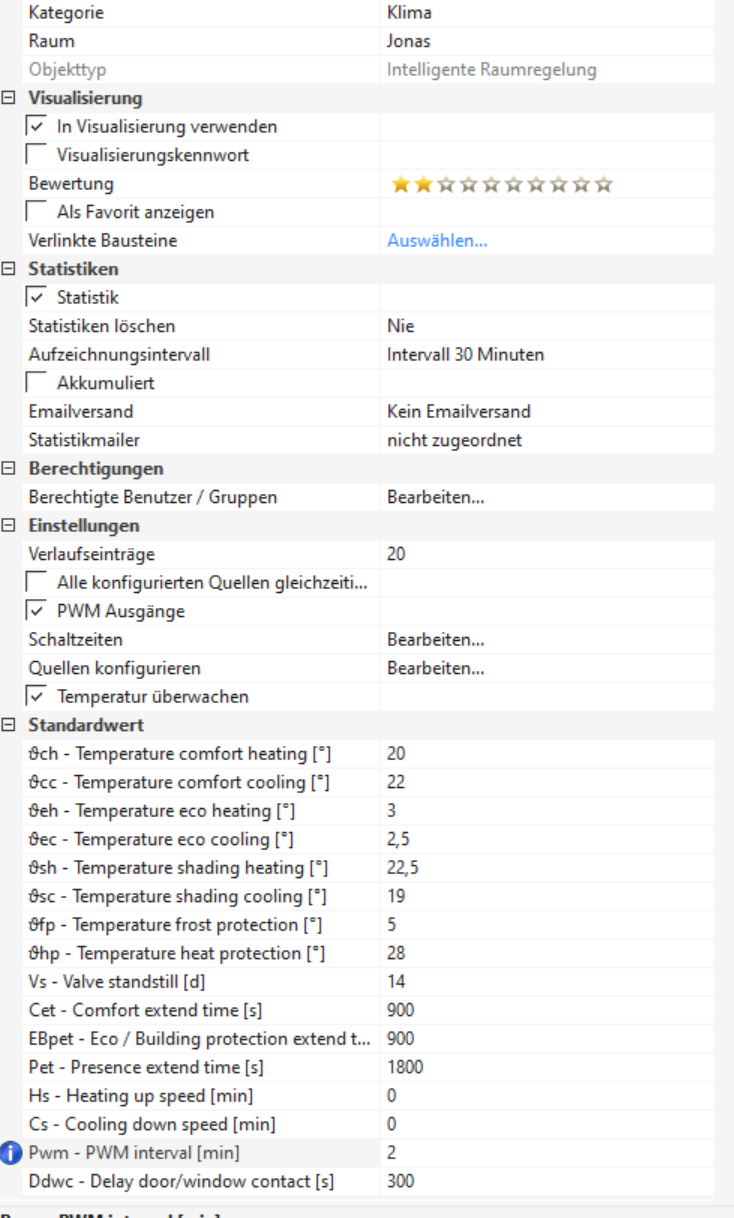Collapse the Statistiken section

[x=9, y=269]
